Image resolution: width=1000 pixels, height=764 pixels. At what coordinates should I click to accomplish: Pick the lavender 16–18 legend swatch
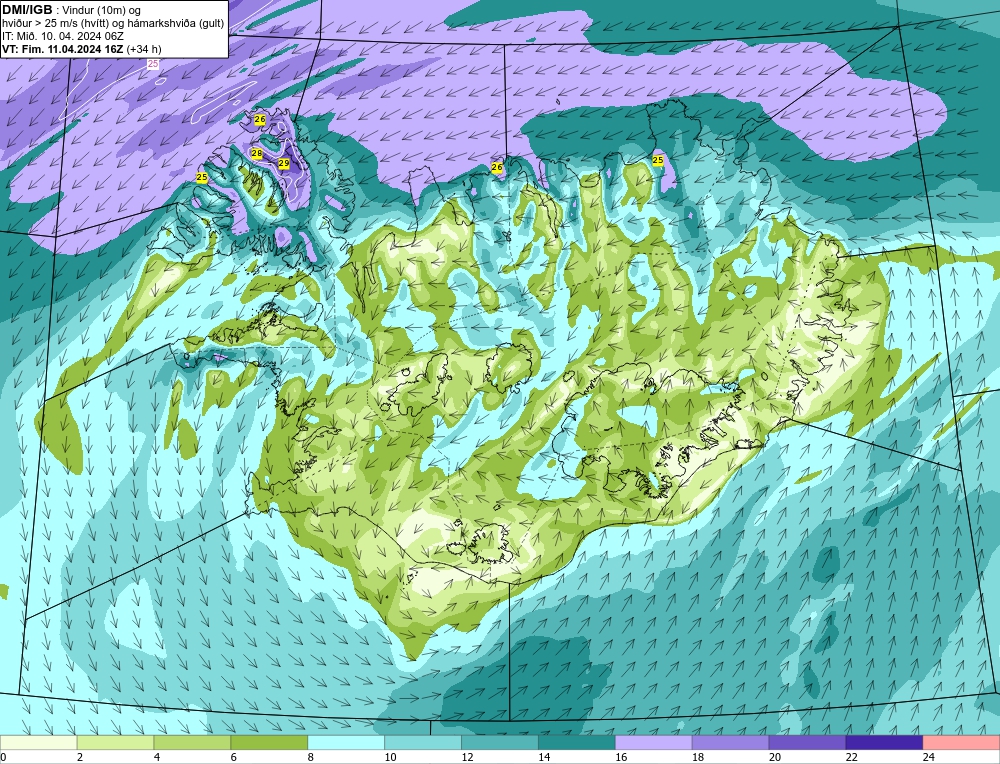click(653, 743)
